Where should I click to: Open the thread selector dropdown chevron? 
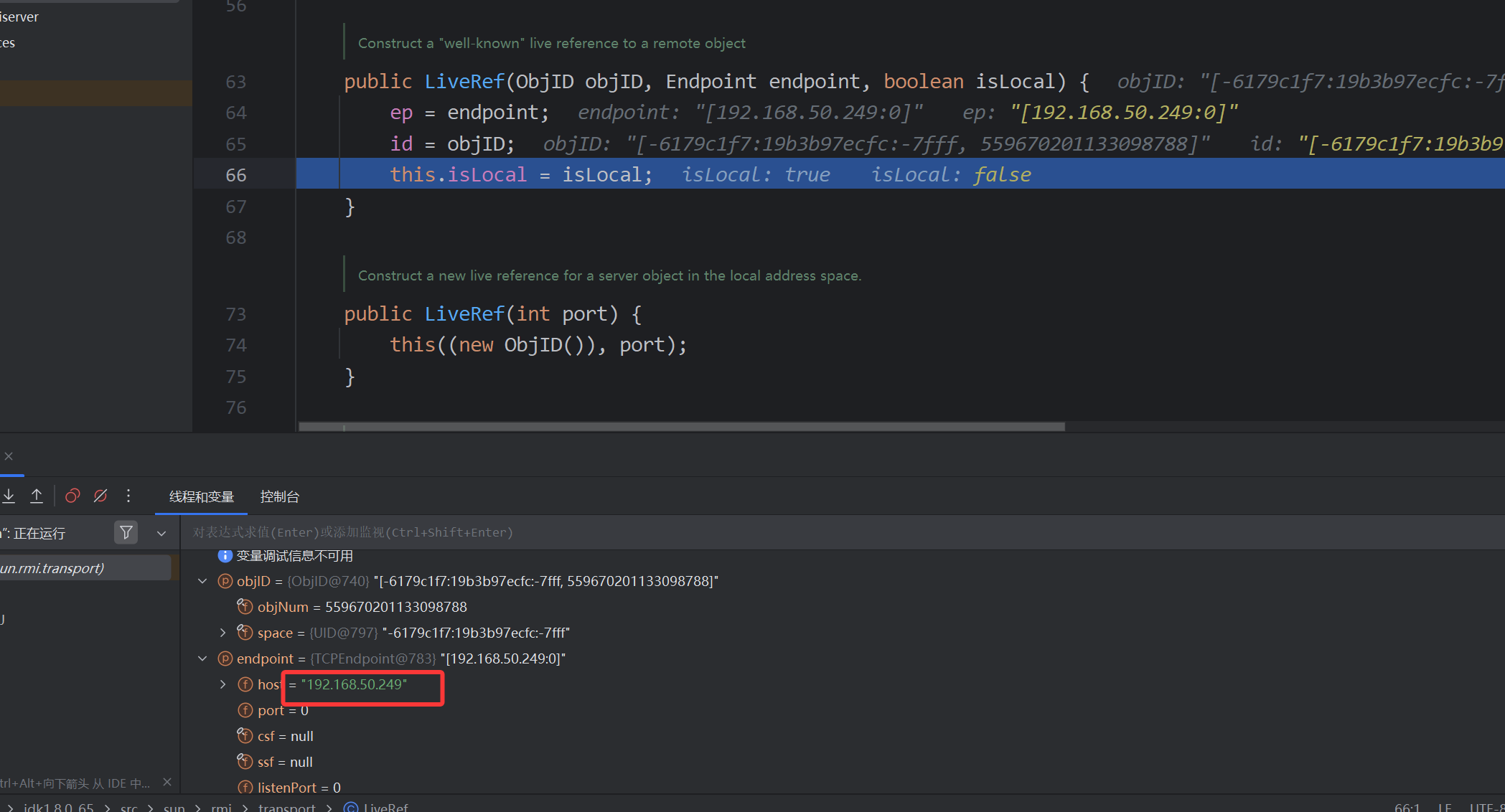point(161,533)
